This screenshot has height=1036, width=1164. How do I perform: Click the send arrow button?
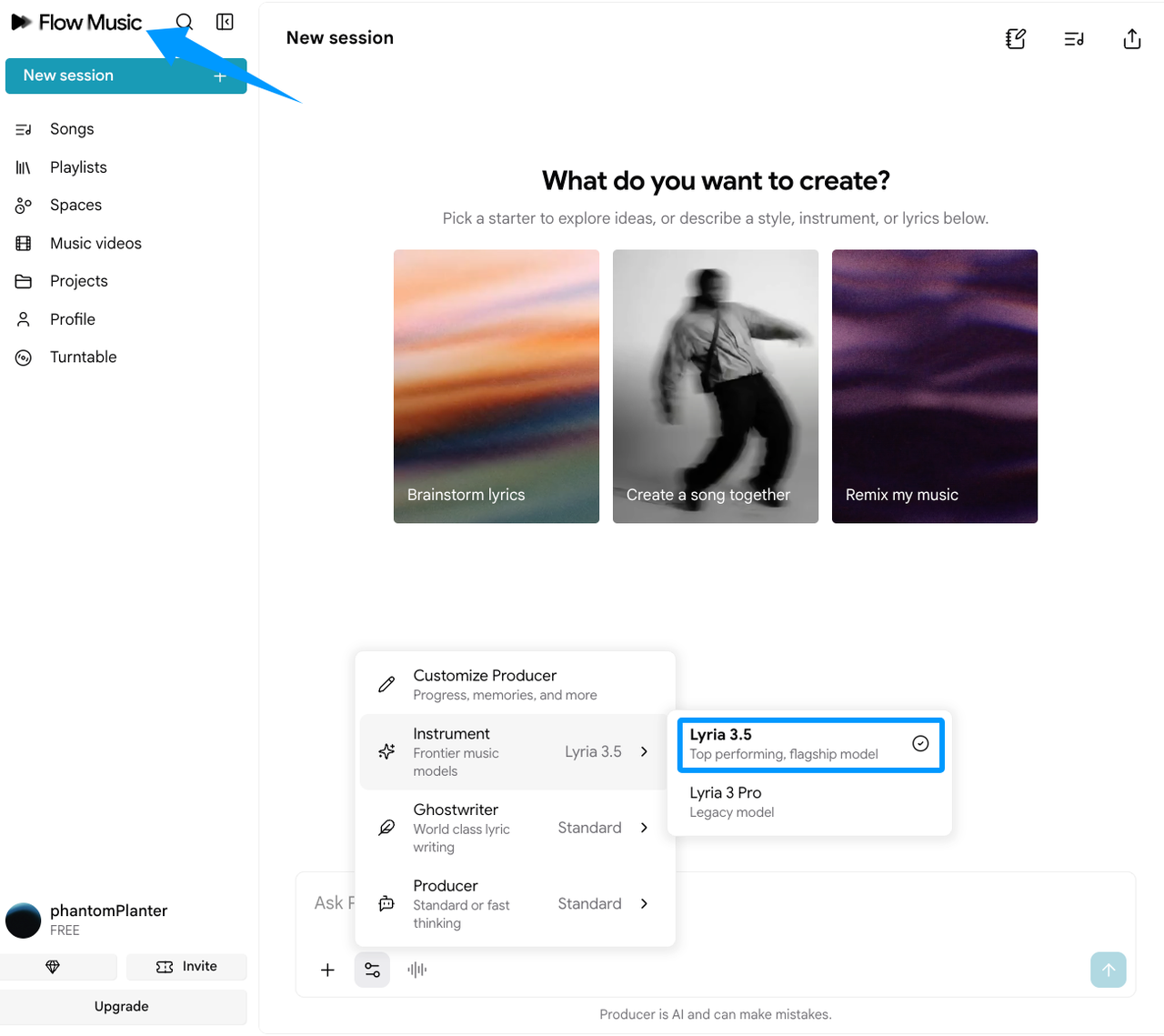(1109, 970)
